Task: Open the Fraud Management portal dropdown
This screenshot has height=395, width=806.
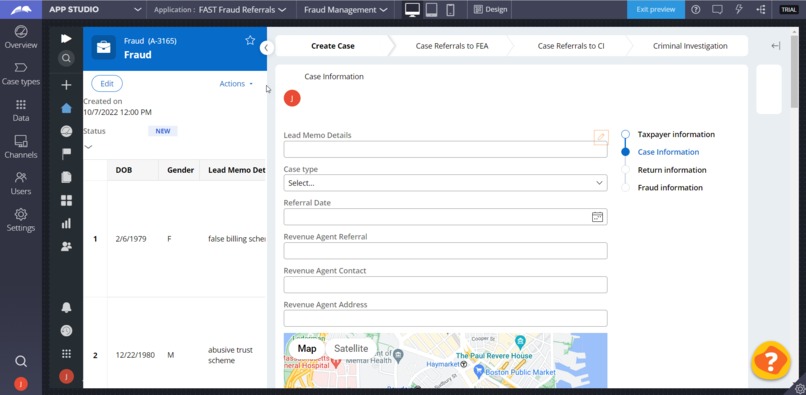Action: (x=345, y=10)
